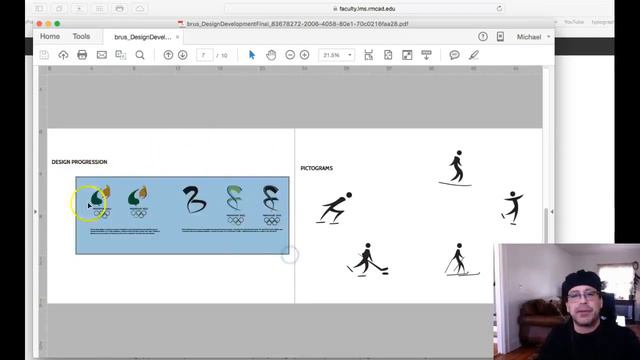Go to the previous page
The width and height of the screenshot is (640, 360).
(x=168, y=55)
